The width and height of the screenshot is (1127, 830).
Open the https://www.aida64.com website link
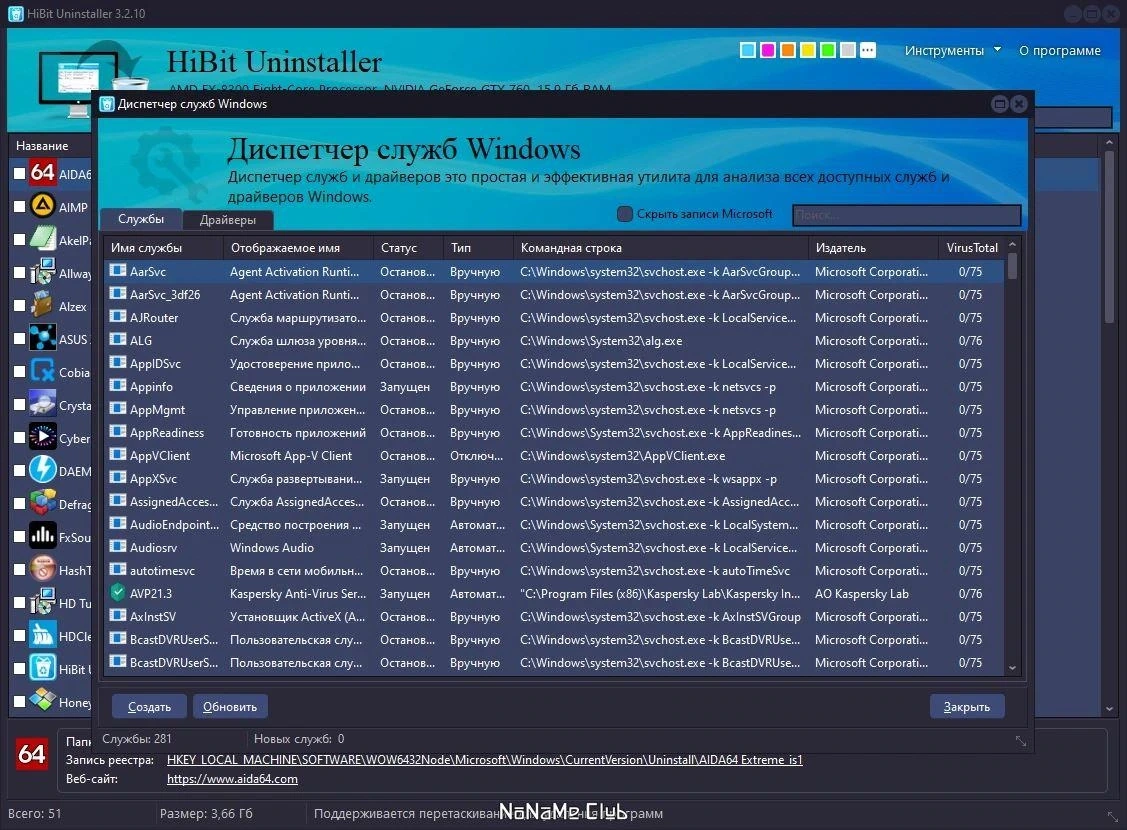[x=232, y=778]
